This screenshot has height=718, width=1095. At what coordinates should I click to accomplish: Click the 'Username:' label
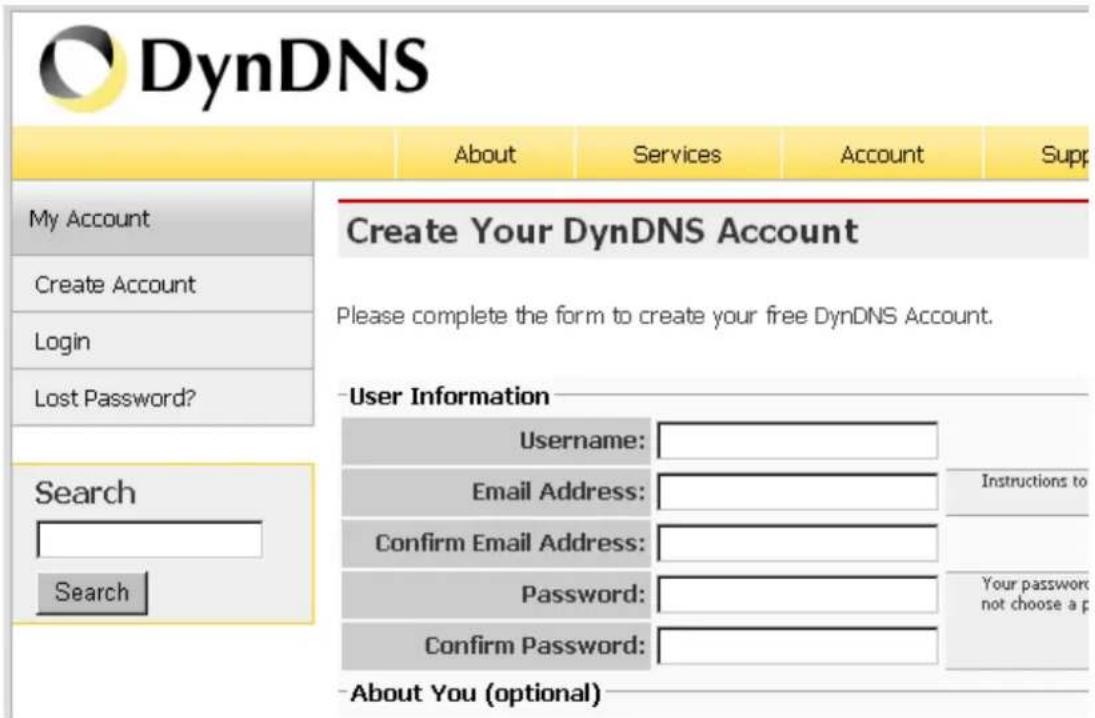coord(582,441)
